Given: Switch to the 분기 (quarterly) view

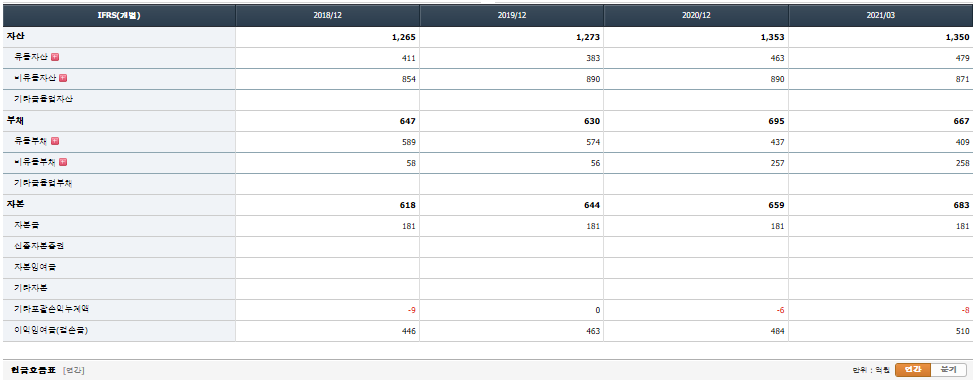Looking at the screenshot, I should (x=948, y=370).
